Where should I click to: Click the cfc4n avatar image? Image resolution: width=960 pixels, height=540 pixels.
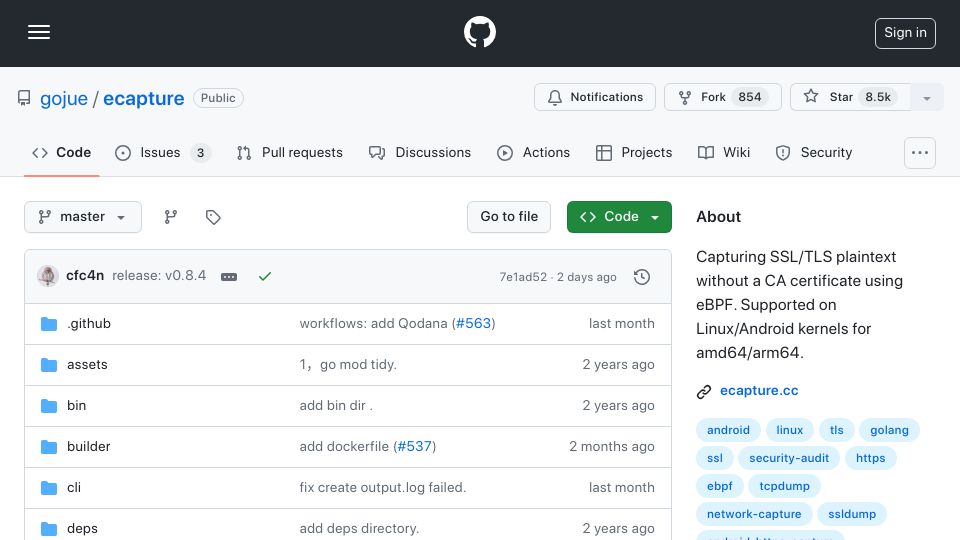tap(48, 276)
